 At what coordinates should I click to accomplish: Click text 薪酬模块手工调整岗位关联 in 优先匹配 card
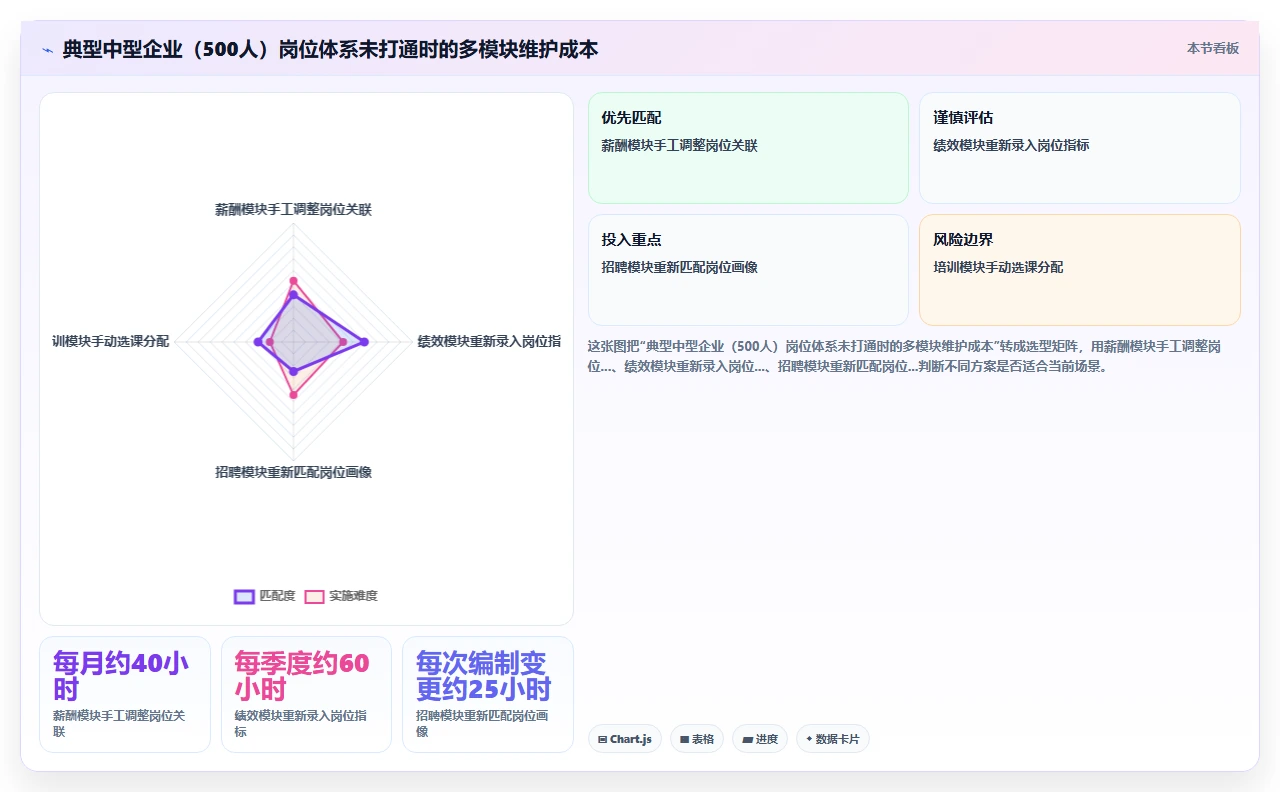tap(679, 145)
